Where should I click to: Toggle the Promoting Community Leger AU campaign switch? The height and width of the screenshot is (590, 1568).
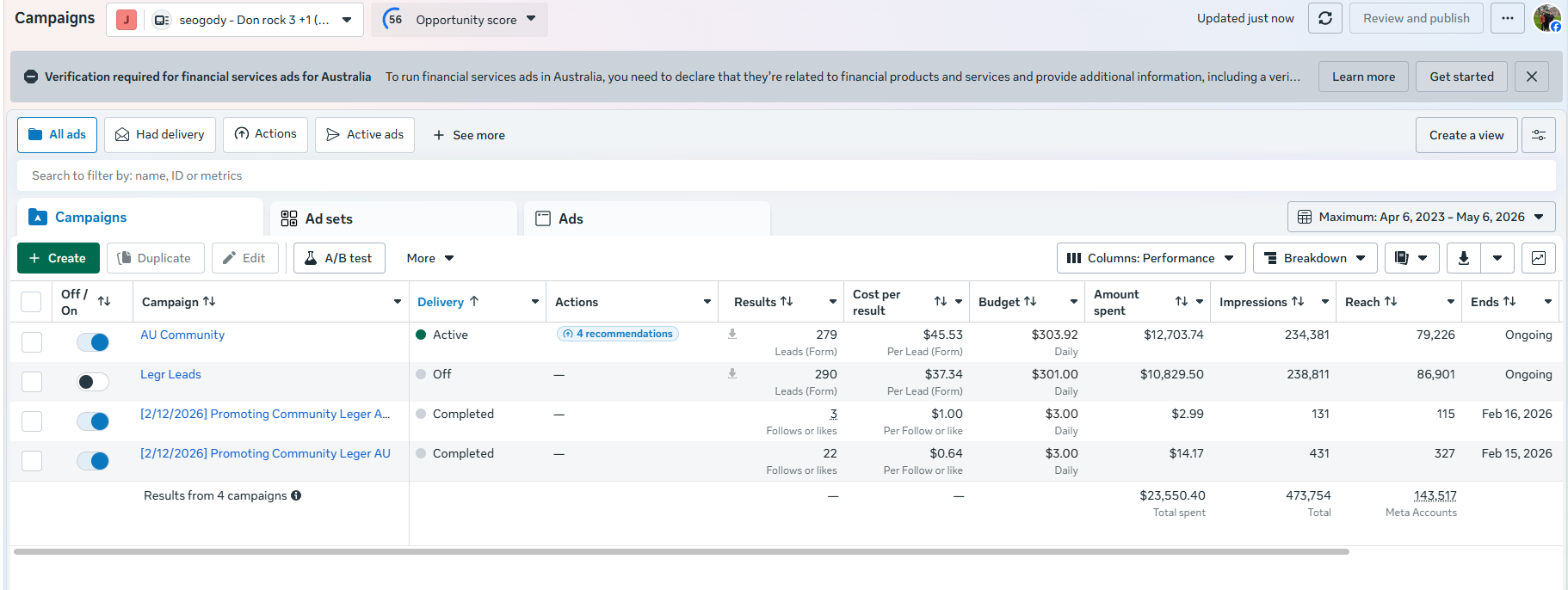tap(93, 461)
